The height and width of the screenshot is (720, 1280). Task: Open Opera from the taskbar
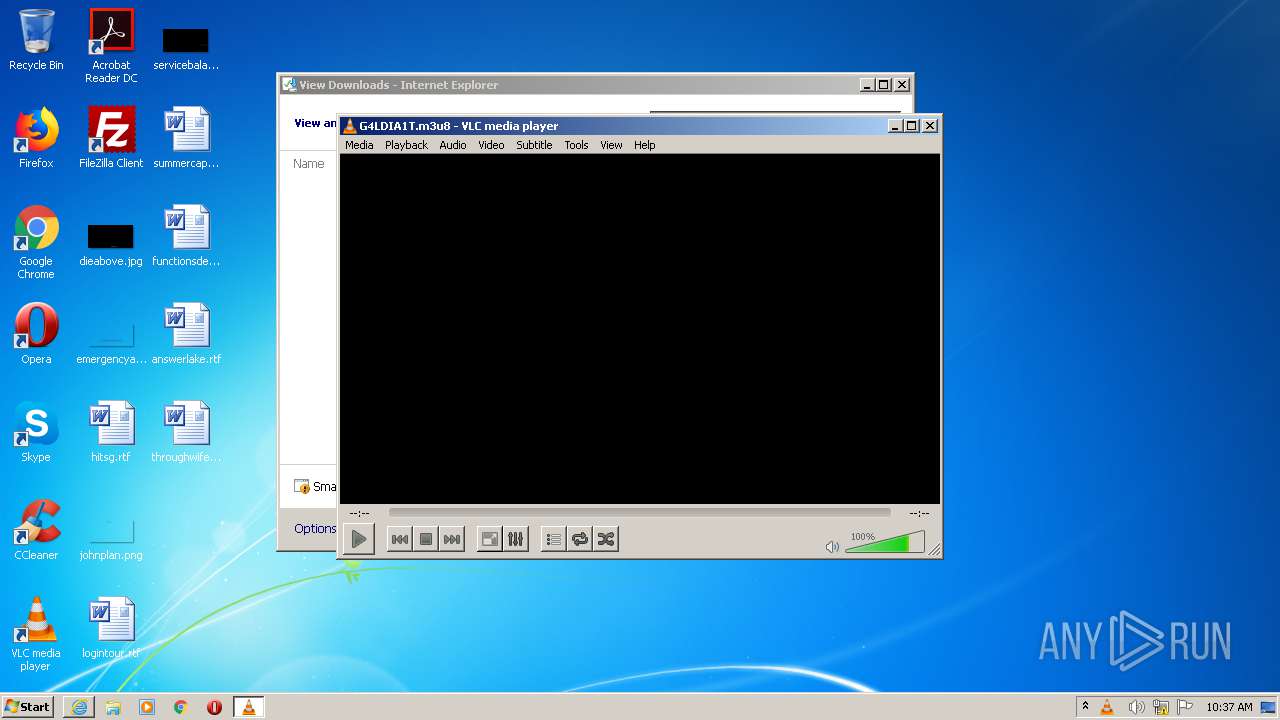coord(214,707)
